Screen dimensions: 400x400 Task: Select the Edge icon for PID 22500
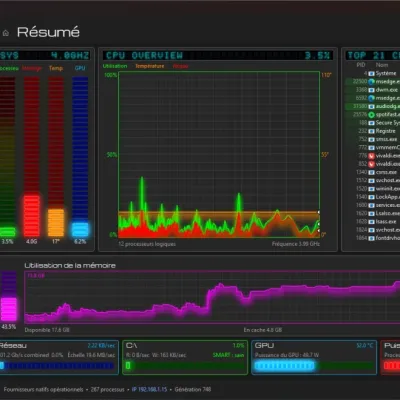[x=371, y=82]
